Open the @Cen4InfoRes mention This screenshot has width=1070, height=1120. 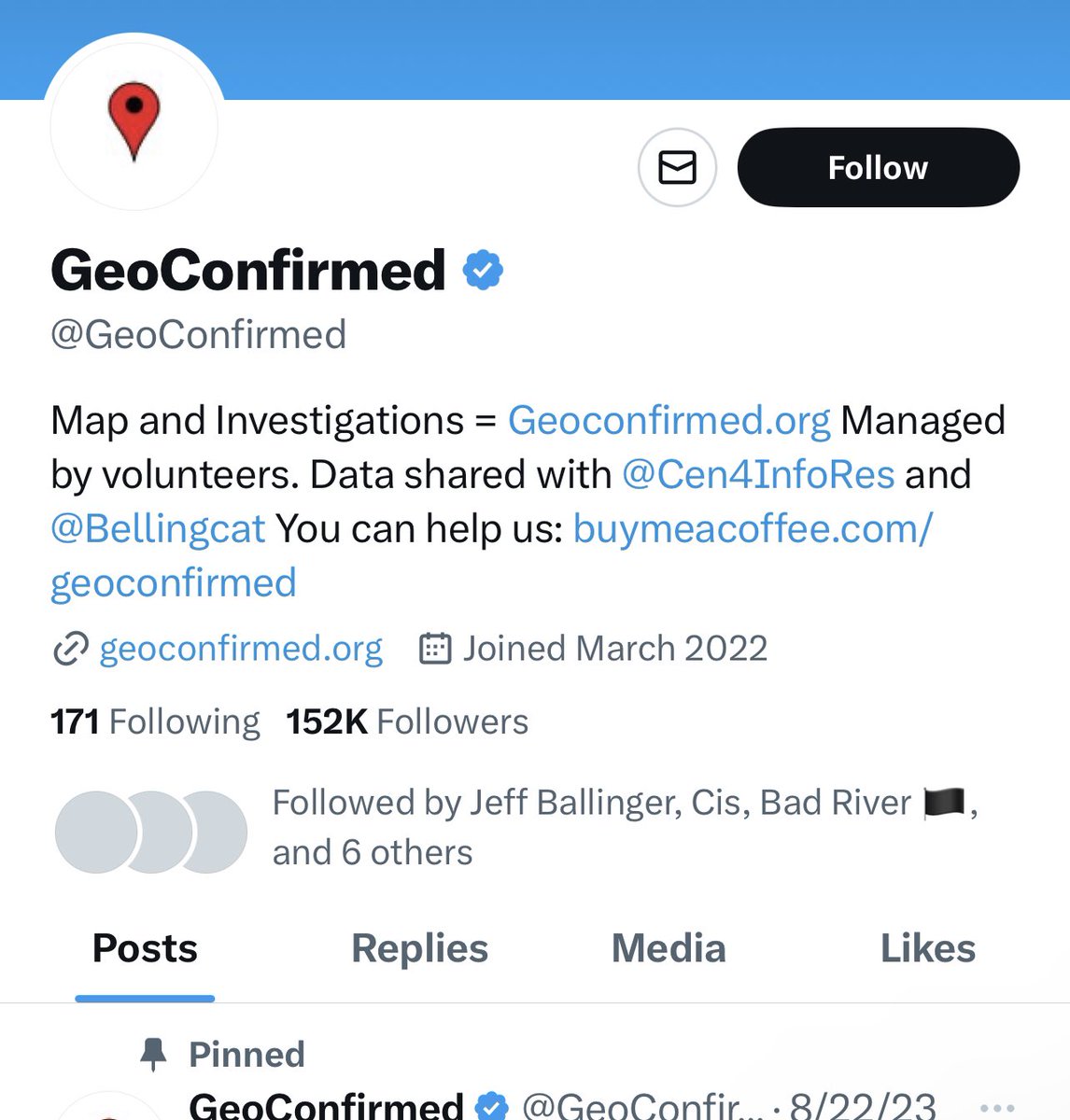pyautogui.click(x=758, y=475)
